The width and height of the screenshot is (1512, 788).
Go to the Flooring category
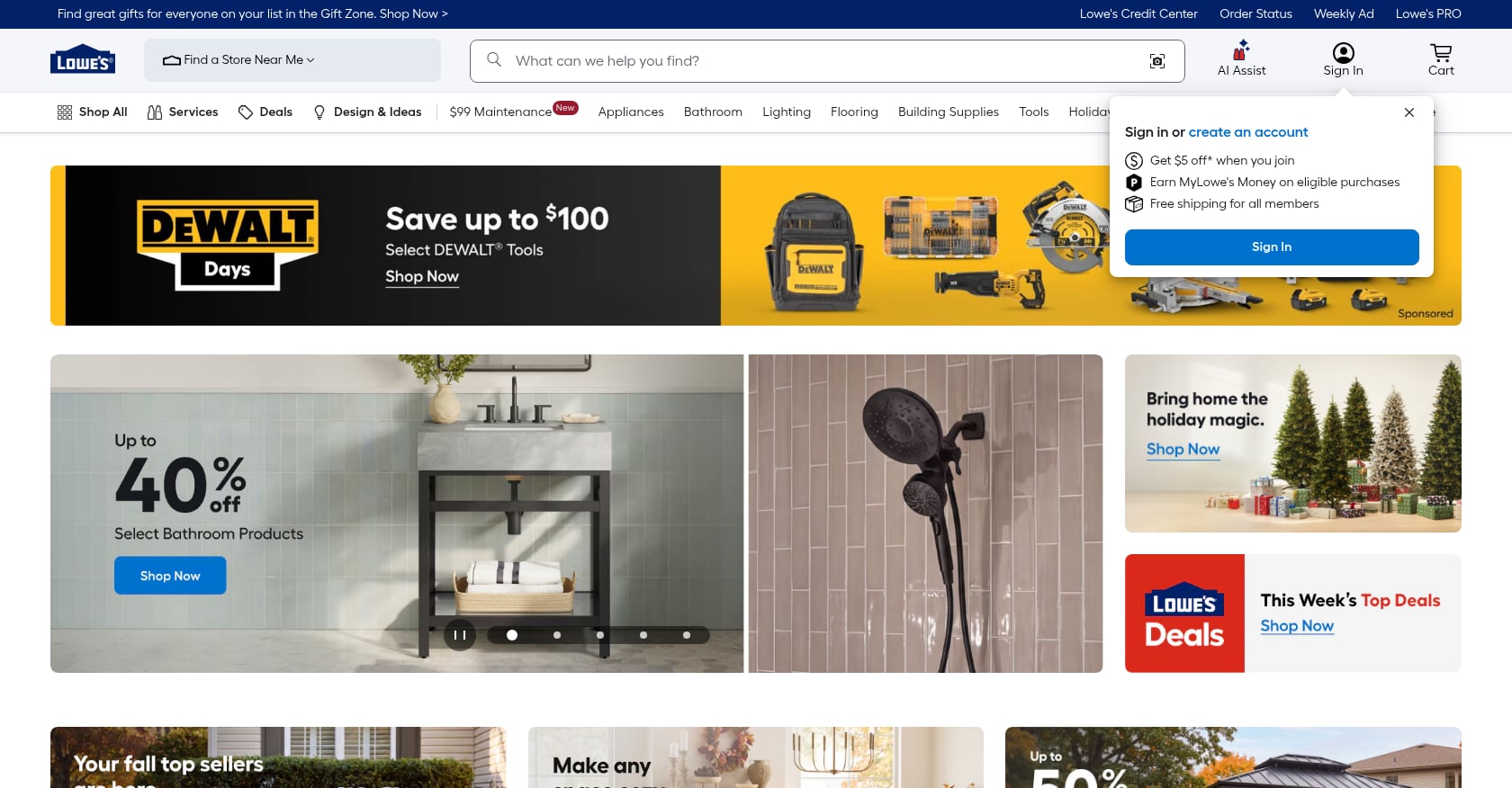pos(854,112)
